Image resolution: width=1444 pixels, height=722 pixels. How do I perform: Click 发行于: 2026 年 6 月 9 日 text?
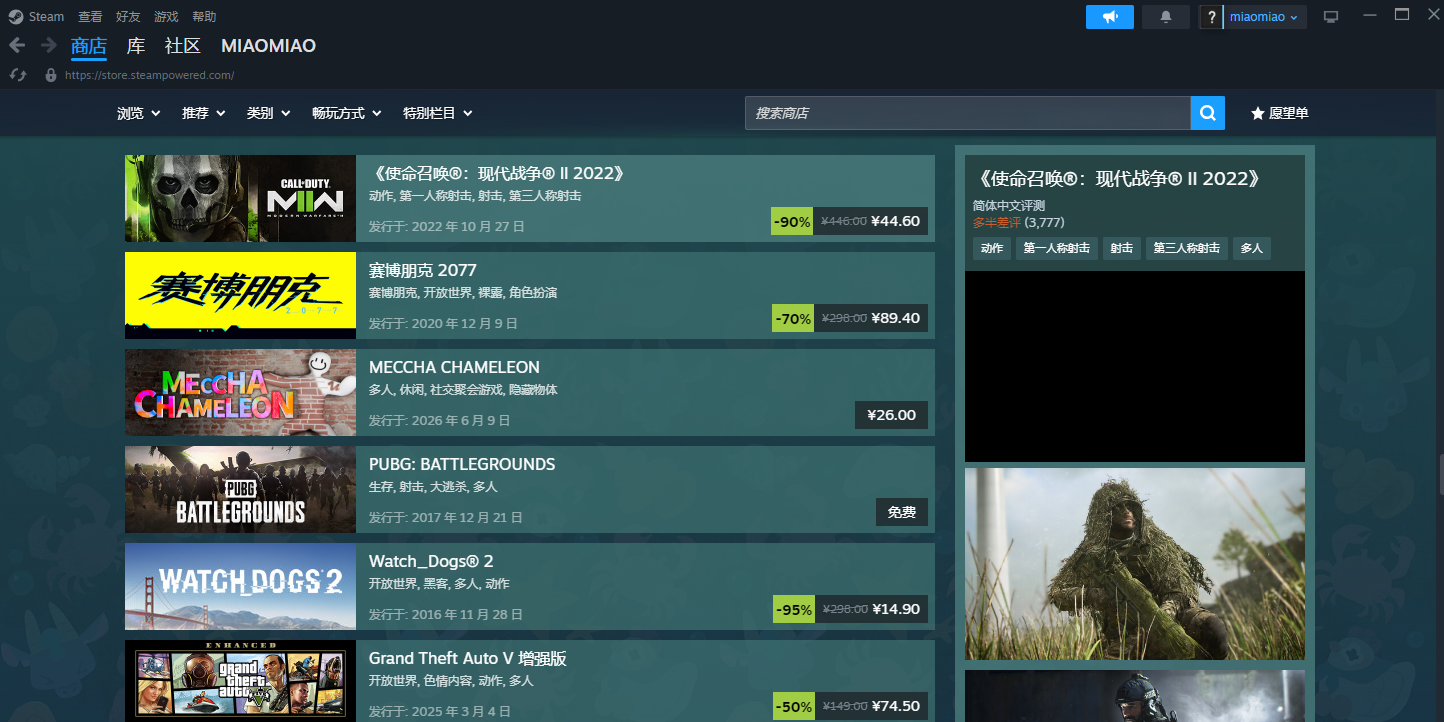439,420
